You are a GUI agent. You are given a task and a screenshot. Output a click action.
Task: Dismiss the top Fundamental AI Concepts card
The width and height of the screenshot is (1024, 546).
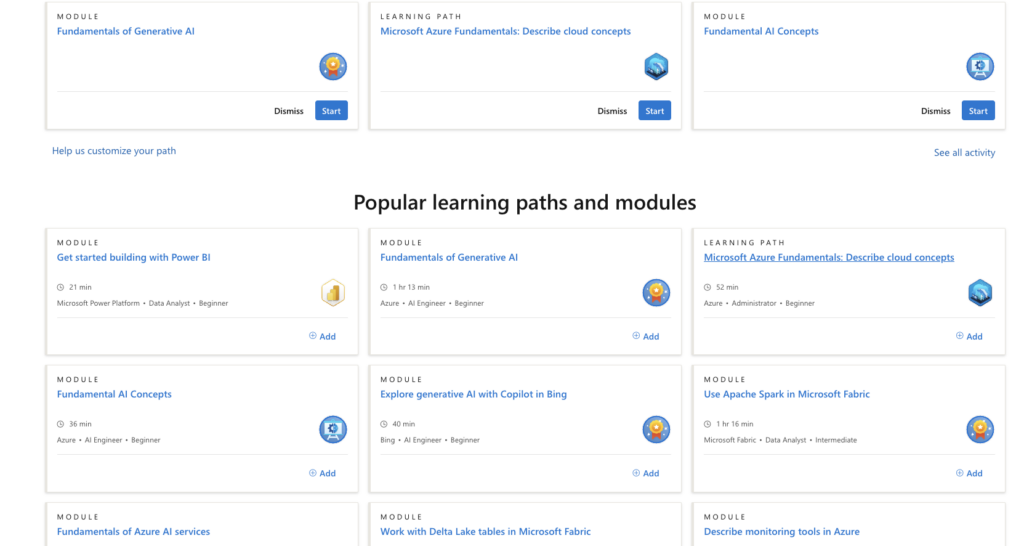tap(935, 111)
